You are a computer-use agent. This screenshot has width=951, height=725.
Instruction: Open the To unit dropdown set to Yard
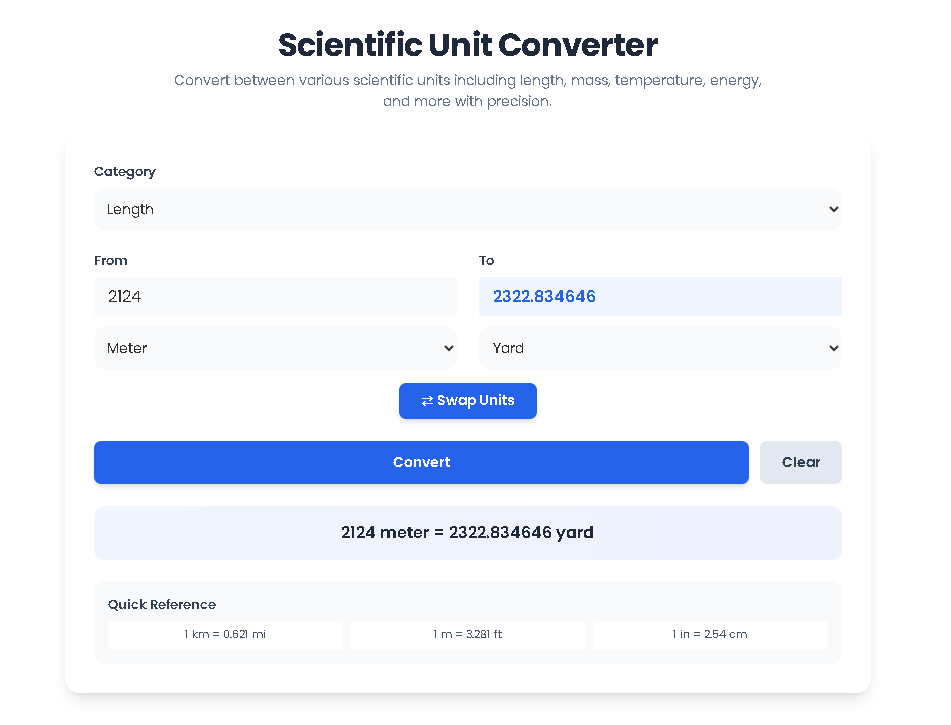[x=660, y=348]
